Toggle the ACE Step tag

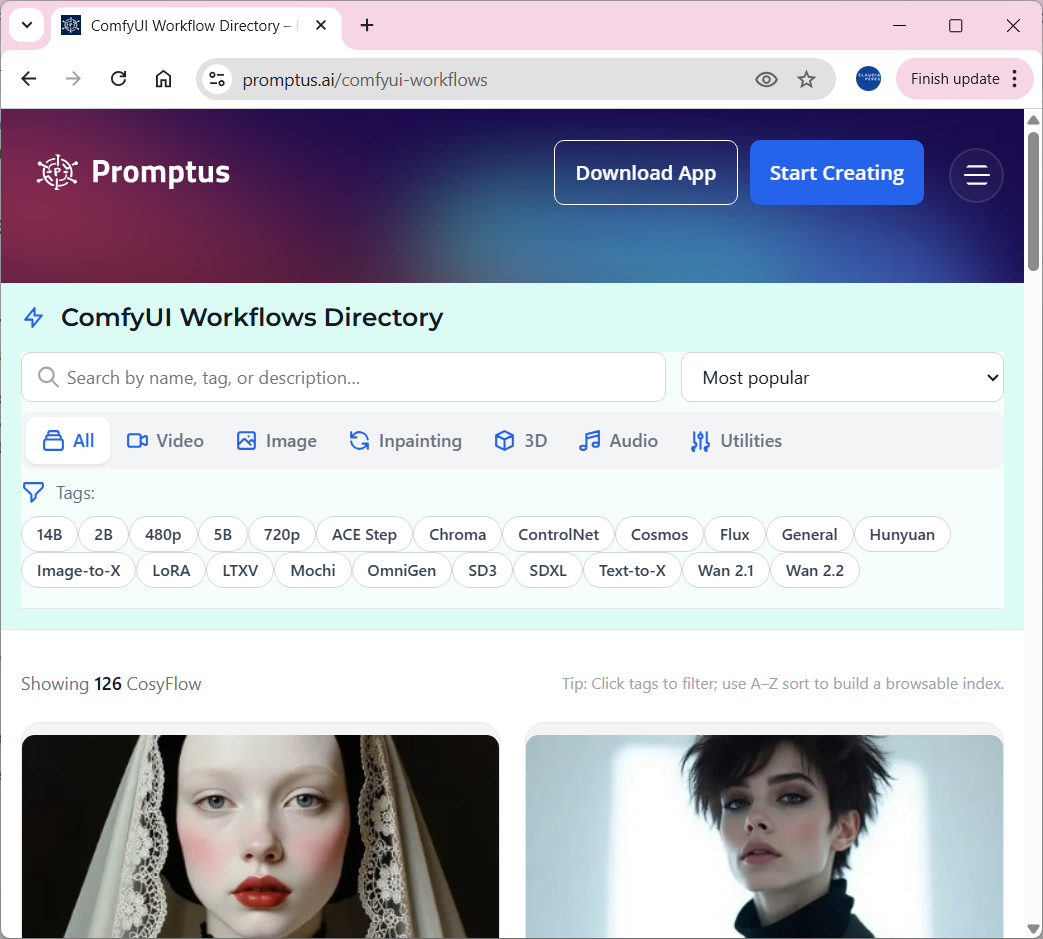coord(365,534)
